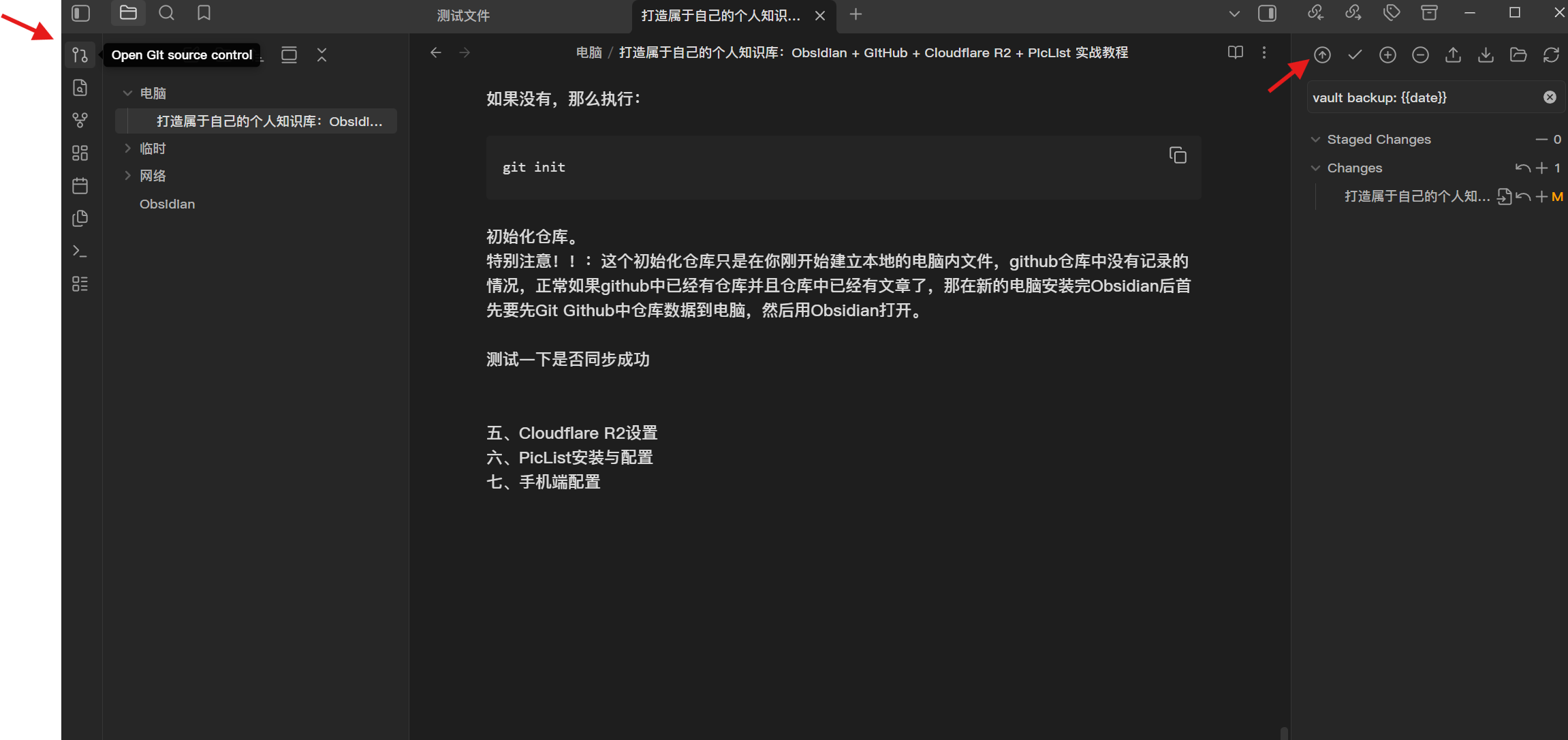Image resolution: width=1568 pixels, height=740 pixels.
Task: Select the 打造属于自己的个人知识 tab
Action: coord(721,15)
